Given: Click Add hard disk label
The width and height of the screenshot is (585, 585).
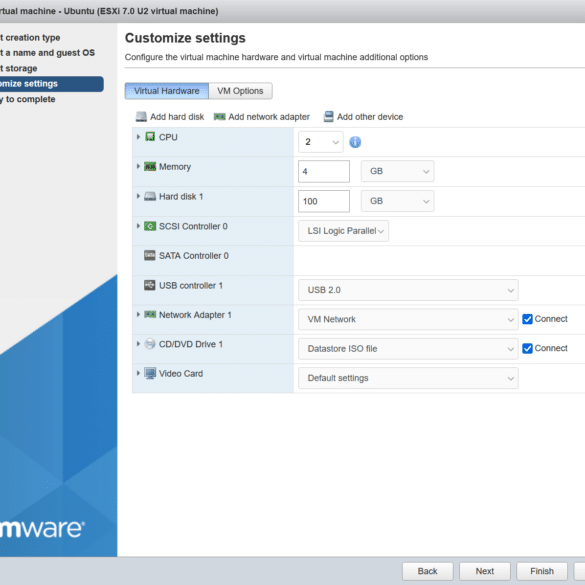Looking at the screenshot, I should [177, 117].
